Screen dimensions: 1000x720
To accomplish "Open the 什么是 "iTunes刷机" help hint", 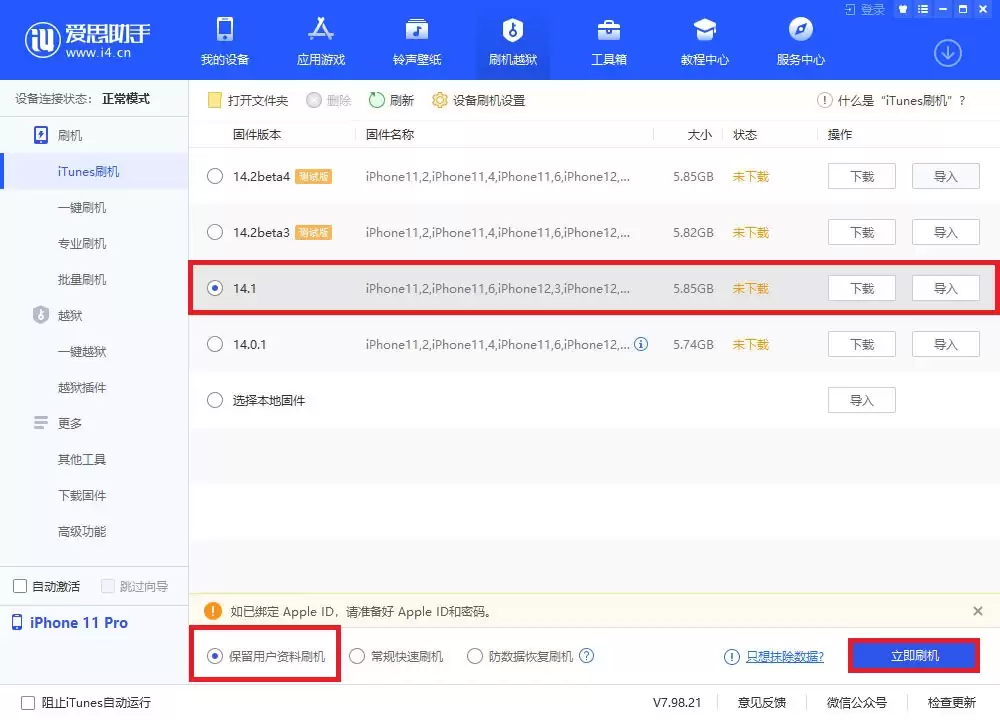I will pos(891,100).
